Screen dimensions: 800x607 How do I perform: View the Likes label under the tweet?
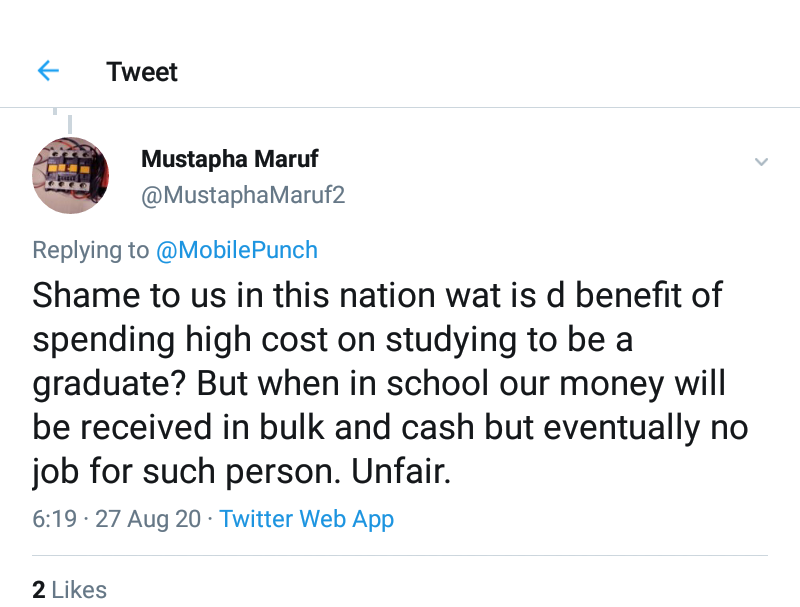(x=79, y=590)
